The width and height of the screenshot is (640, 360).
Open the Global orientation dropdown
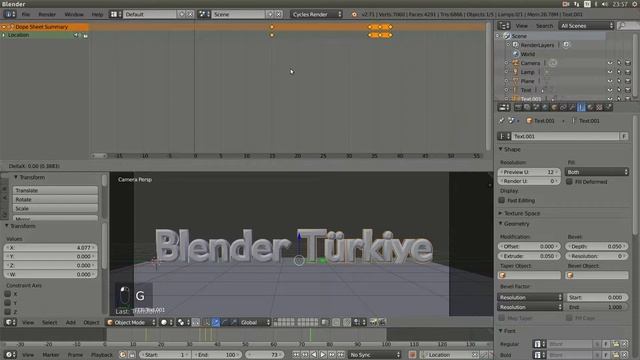255,322
